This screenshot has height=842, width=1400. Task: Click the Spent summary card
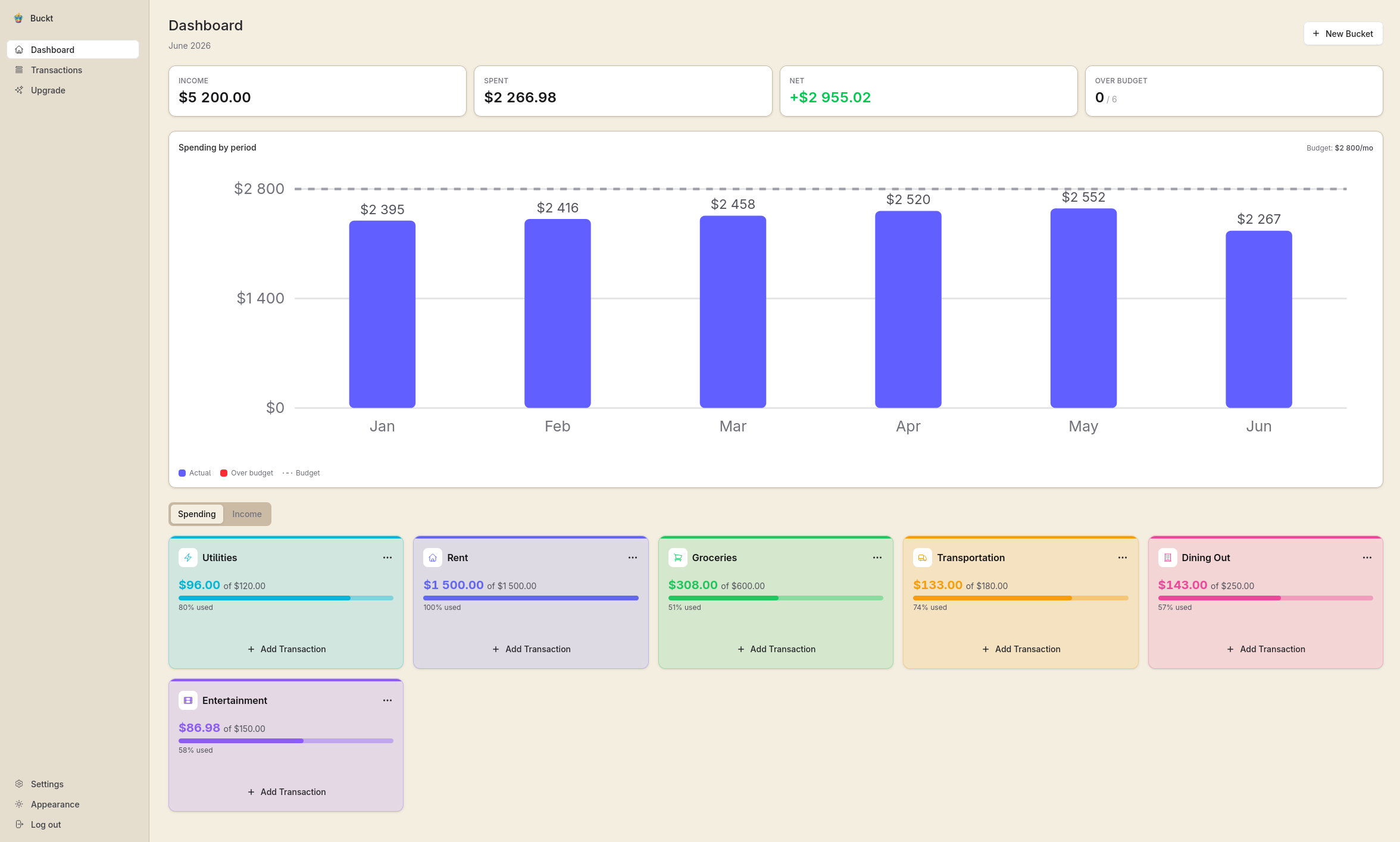coord(623,91)
